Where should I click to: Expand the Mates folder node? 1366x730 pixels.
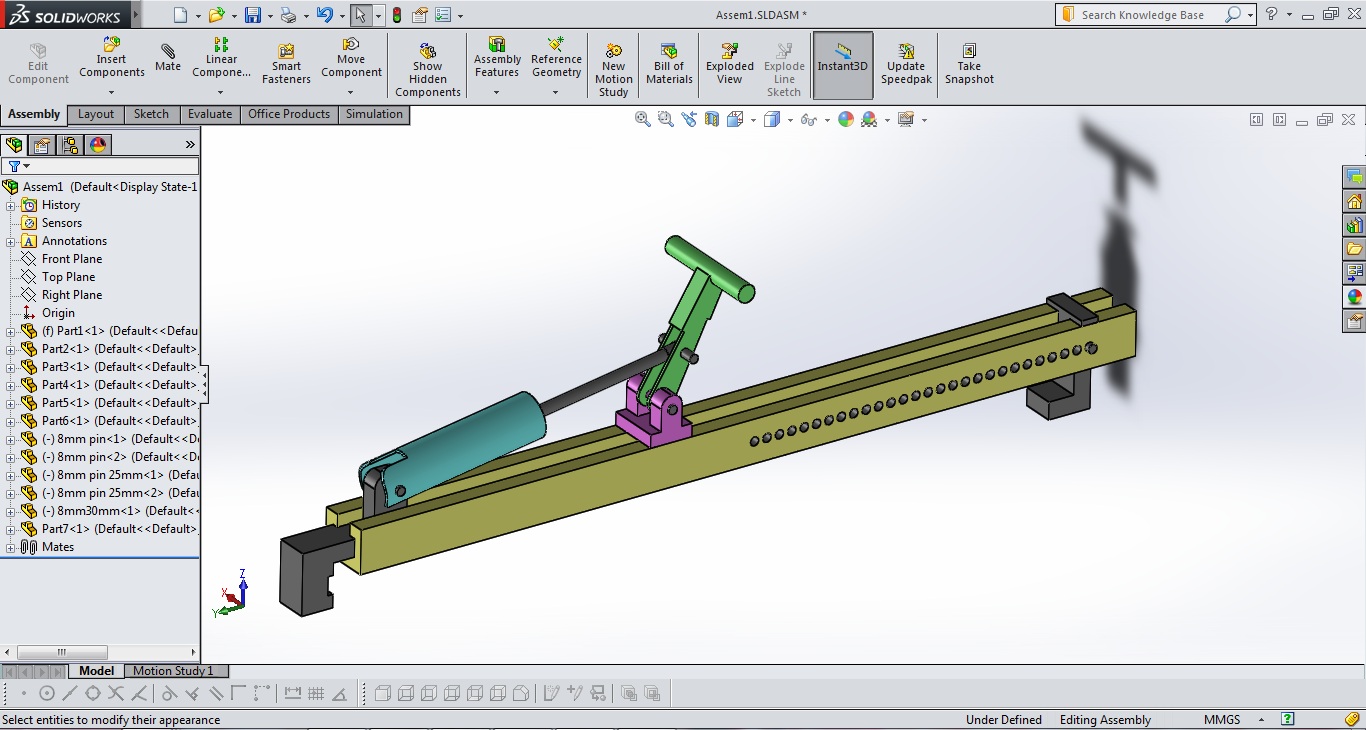(x=11, y=547)
